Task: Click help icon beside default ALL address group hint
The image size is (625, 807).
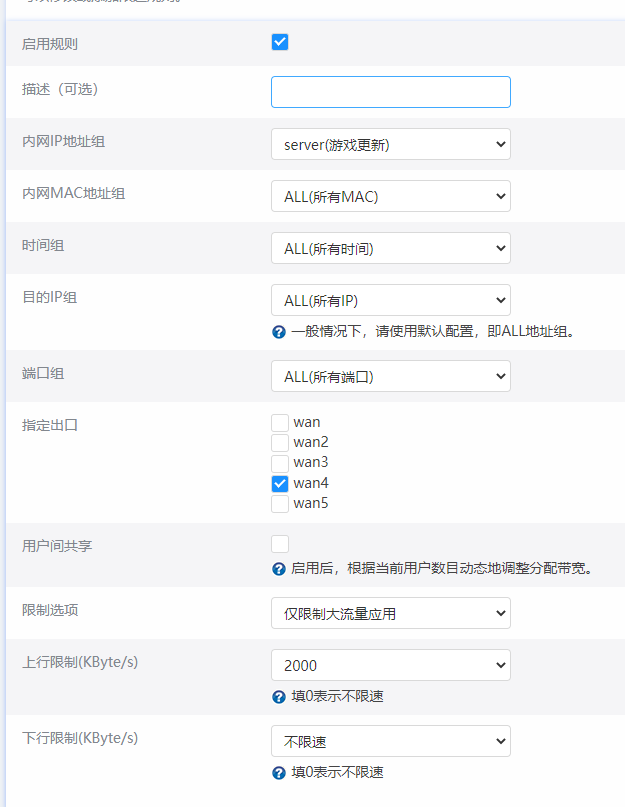Action: pos(279,332)
